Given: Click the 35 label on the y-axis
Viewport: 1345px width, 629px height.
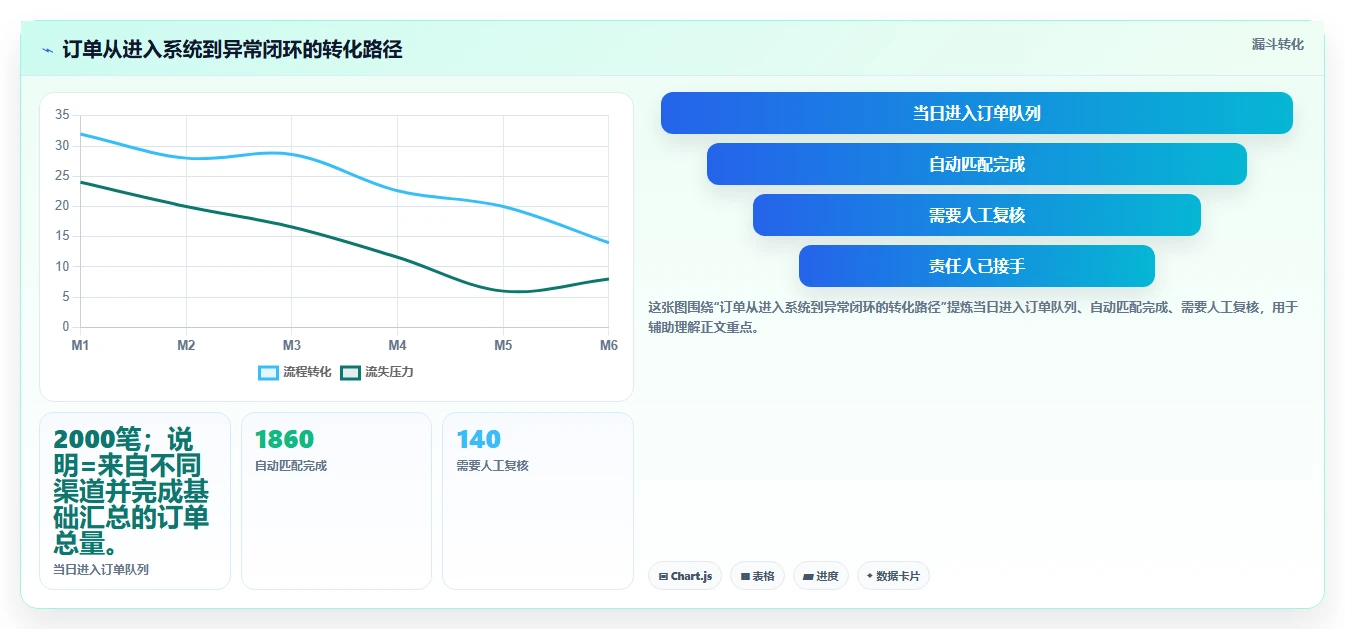Looking at the screenshot, I should (x=62, y=115).
